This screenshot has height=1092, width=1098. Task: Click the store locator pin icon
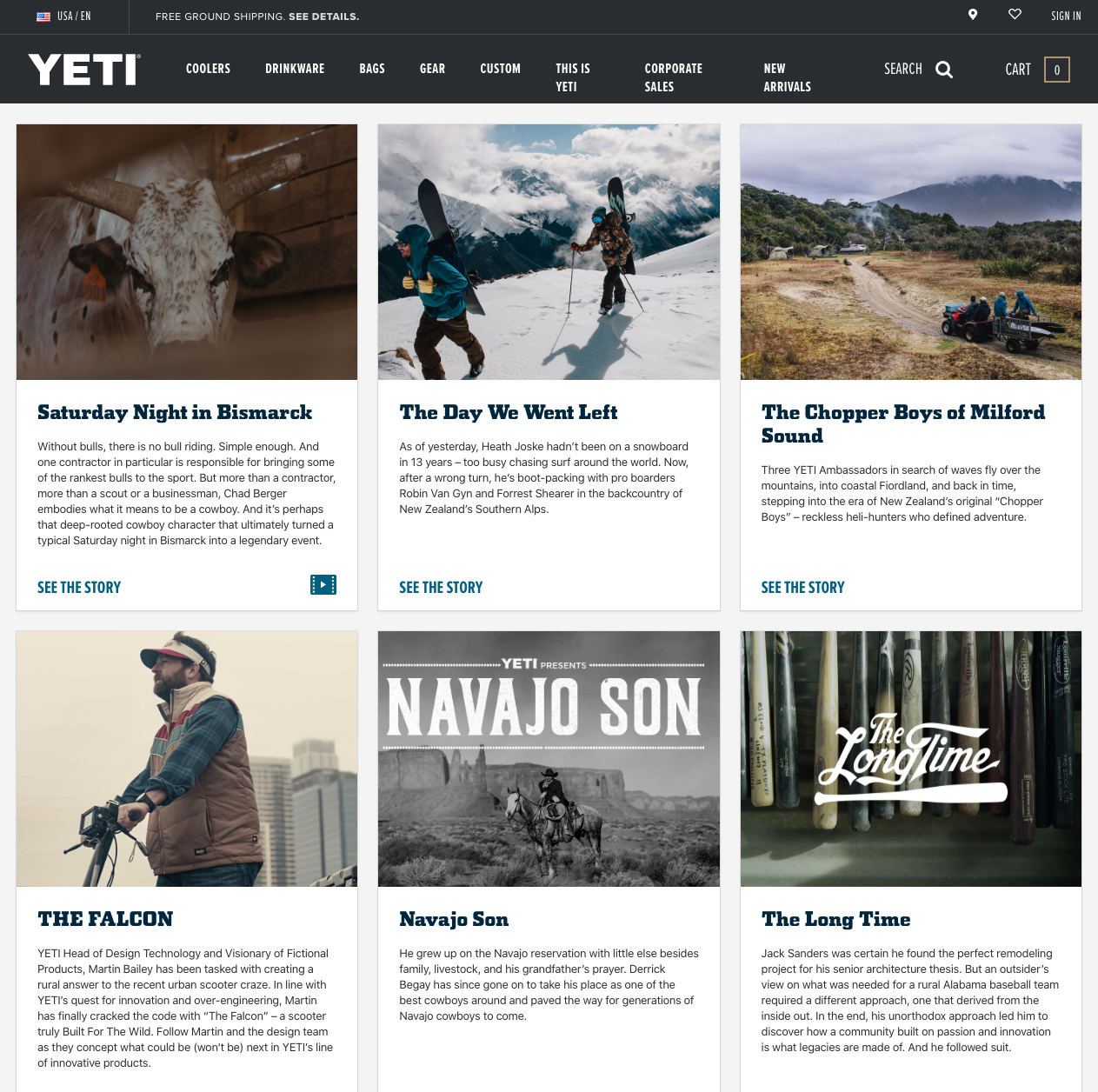(x=973, y=14)
